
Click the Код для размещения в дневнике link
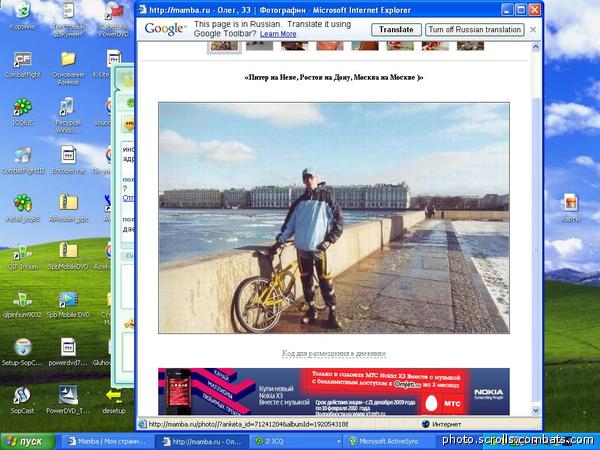[x=334, y=353]
